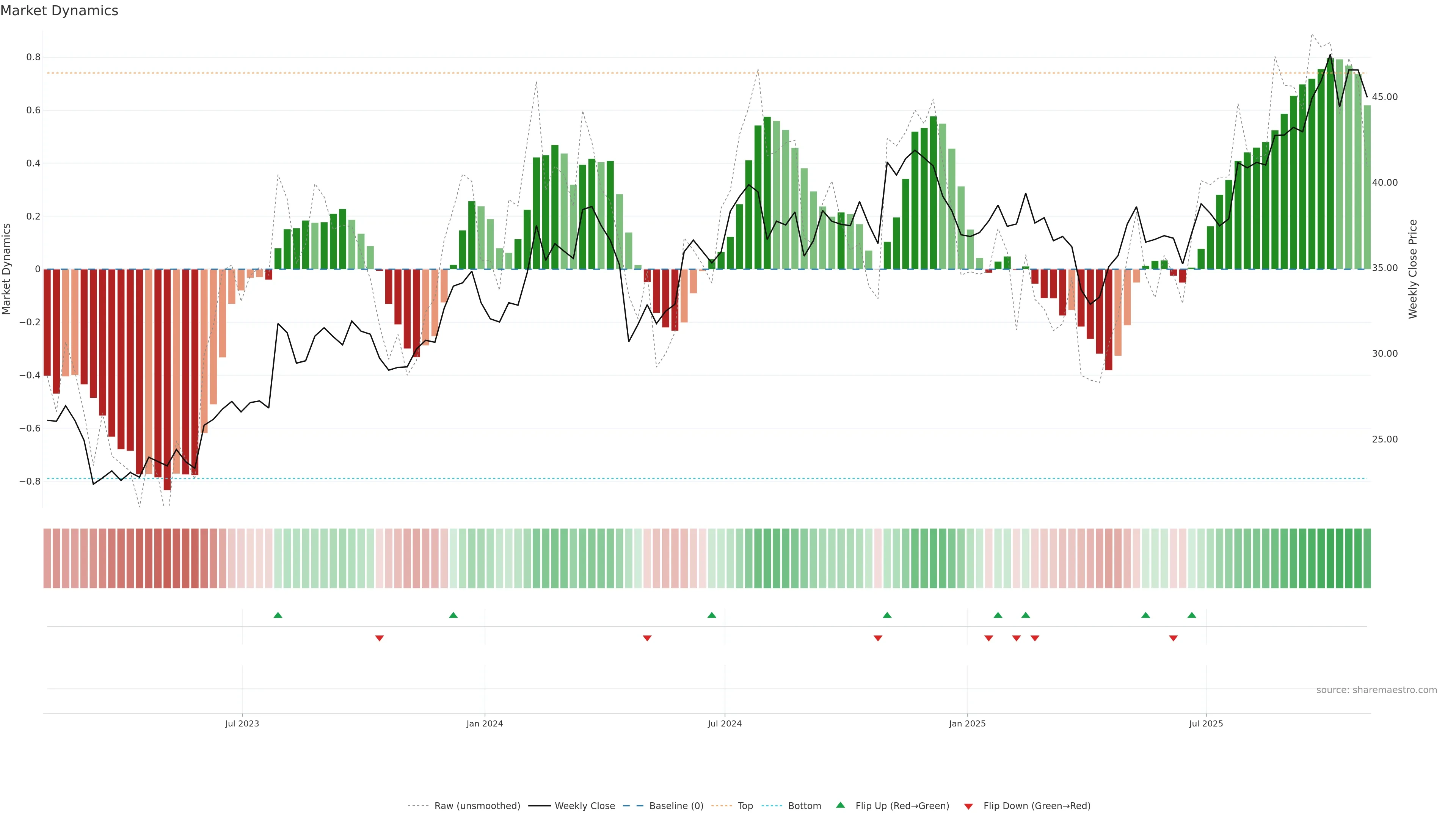1456x819 pixels.
Task: Click the first flip-up triangle after Jul 2023
Action: point(278,615)
